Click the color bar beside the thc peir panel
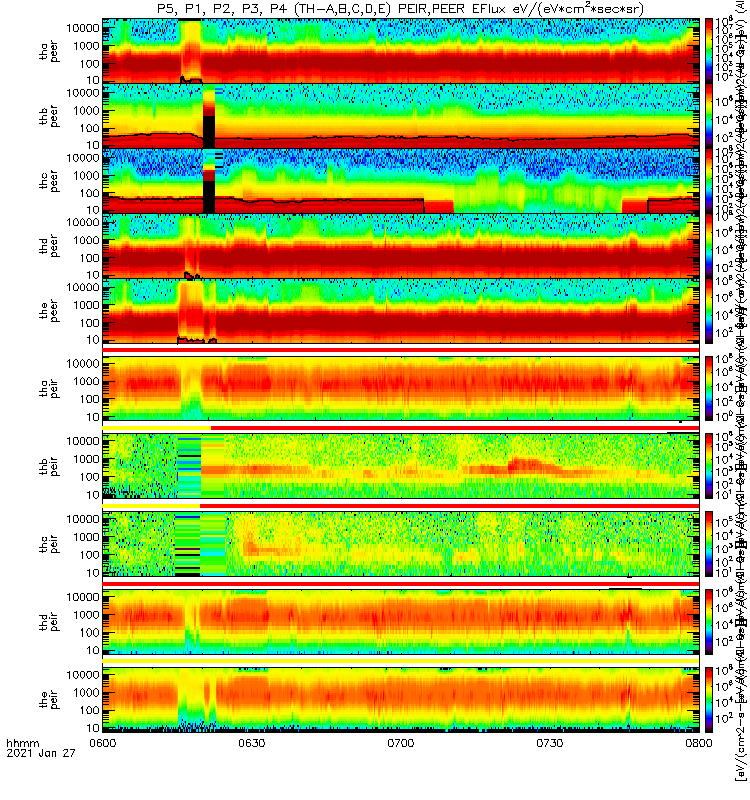Image resolution: width=750 pixels, height=800 pixels. tap(709, 544)
